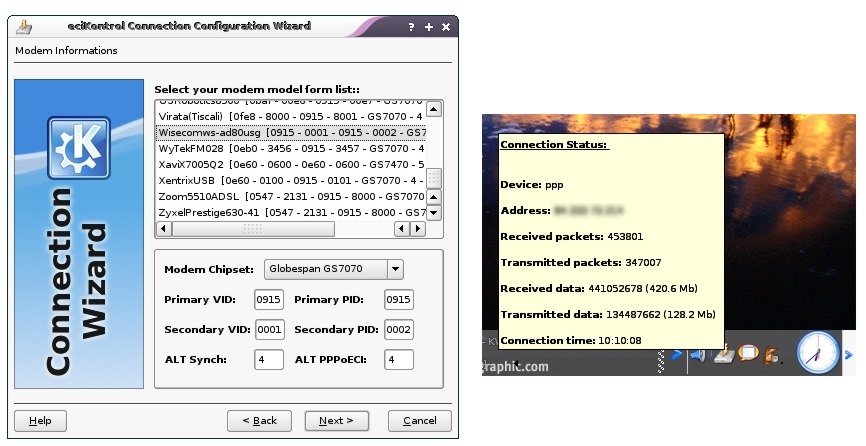This screenshot has height=446, width=866.
Task: Click the modem list scroll down arrow
Action: point(434,213)
